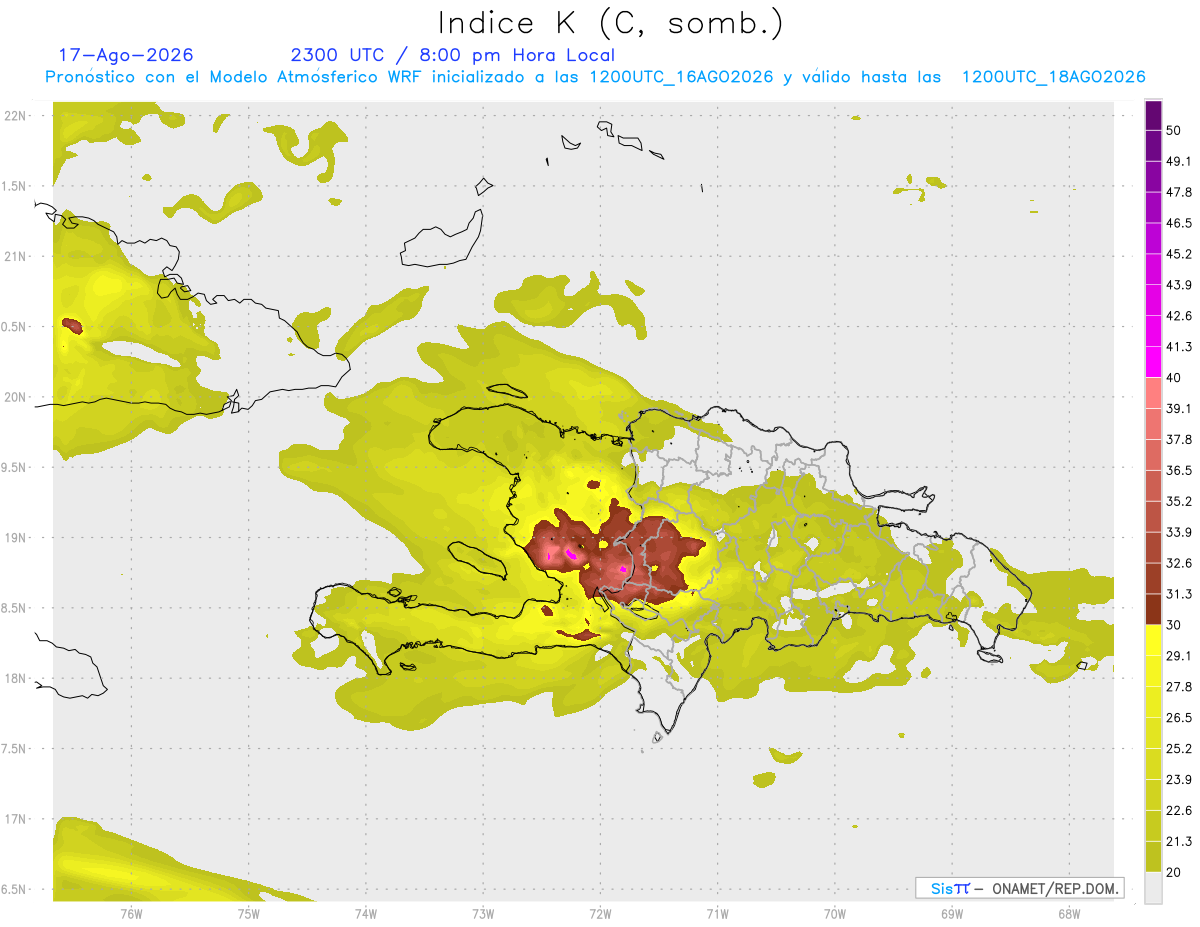
Task: Click the colorbar segment between 25.2 and 26.5
Action: tap(1153, 733)
